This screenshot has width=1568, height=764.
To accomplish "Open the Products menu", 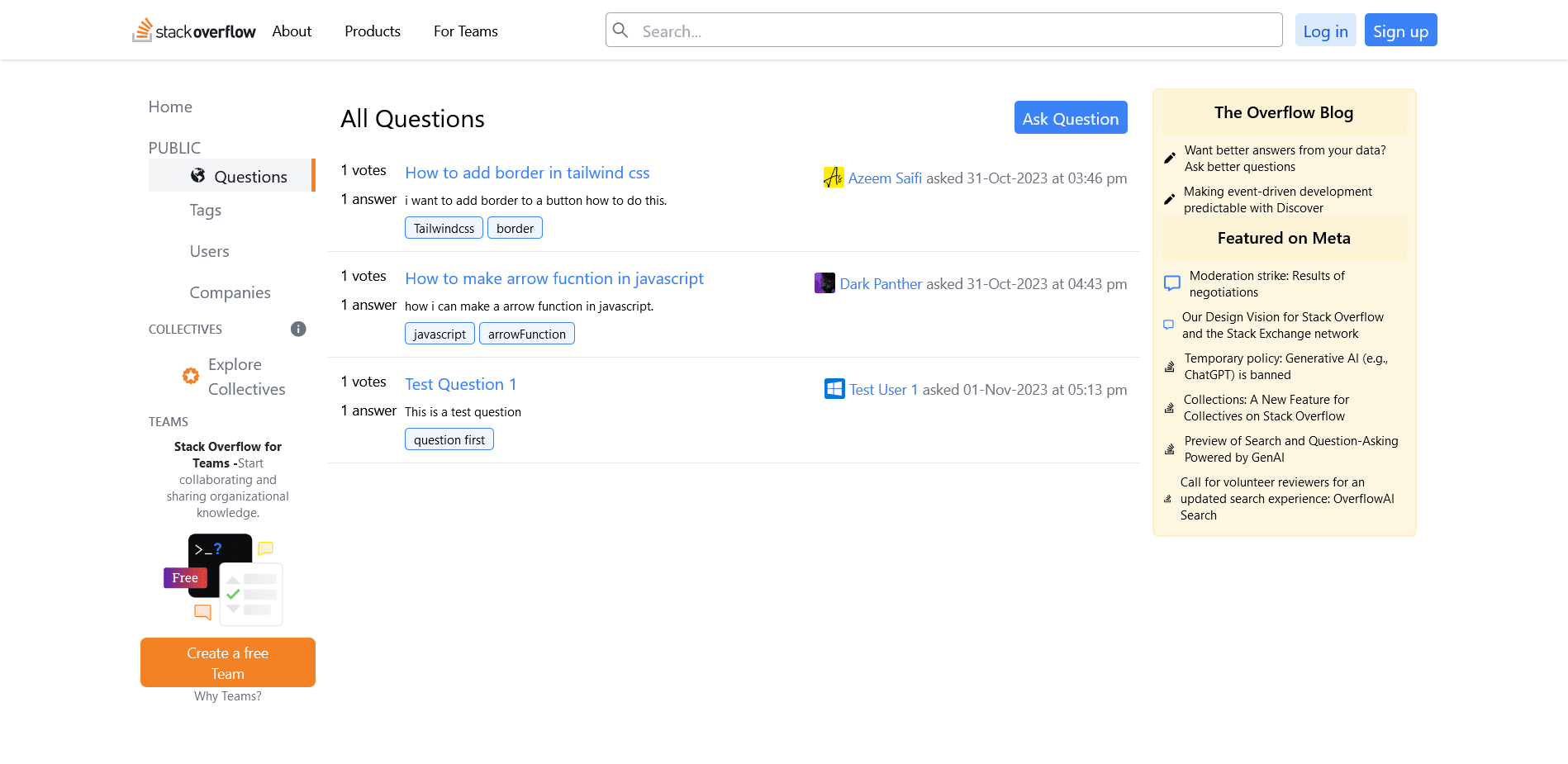I will click(x=372, y=31).
